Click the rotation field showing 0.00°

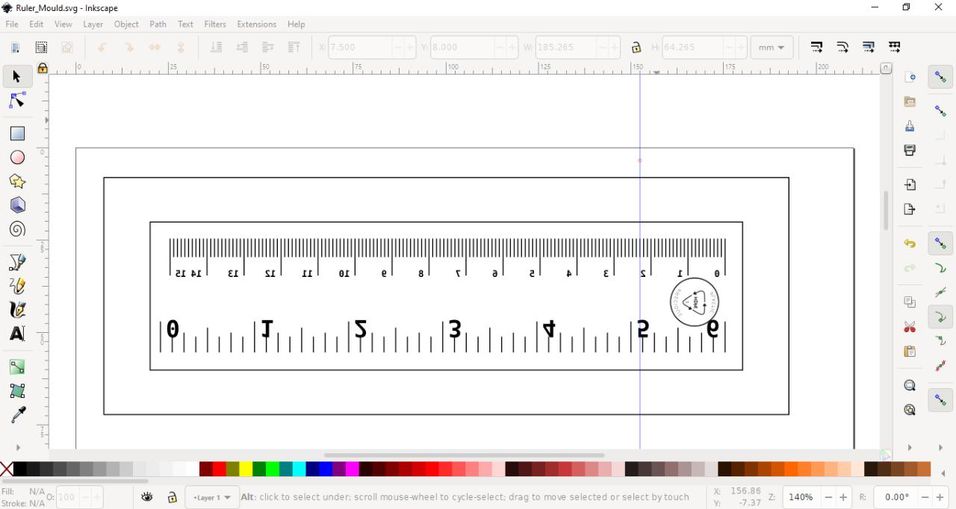(x=896, y=497)
